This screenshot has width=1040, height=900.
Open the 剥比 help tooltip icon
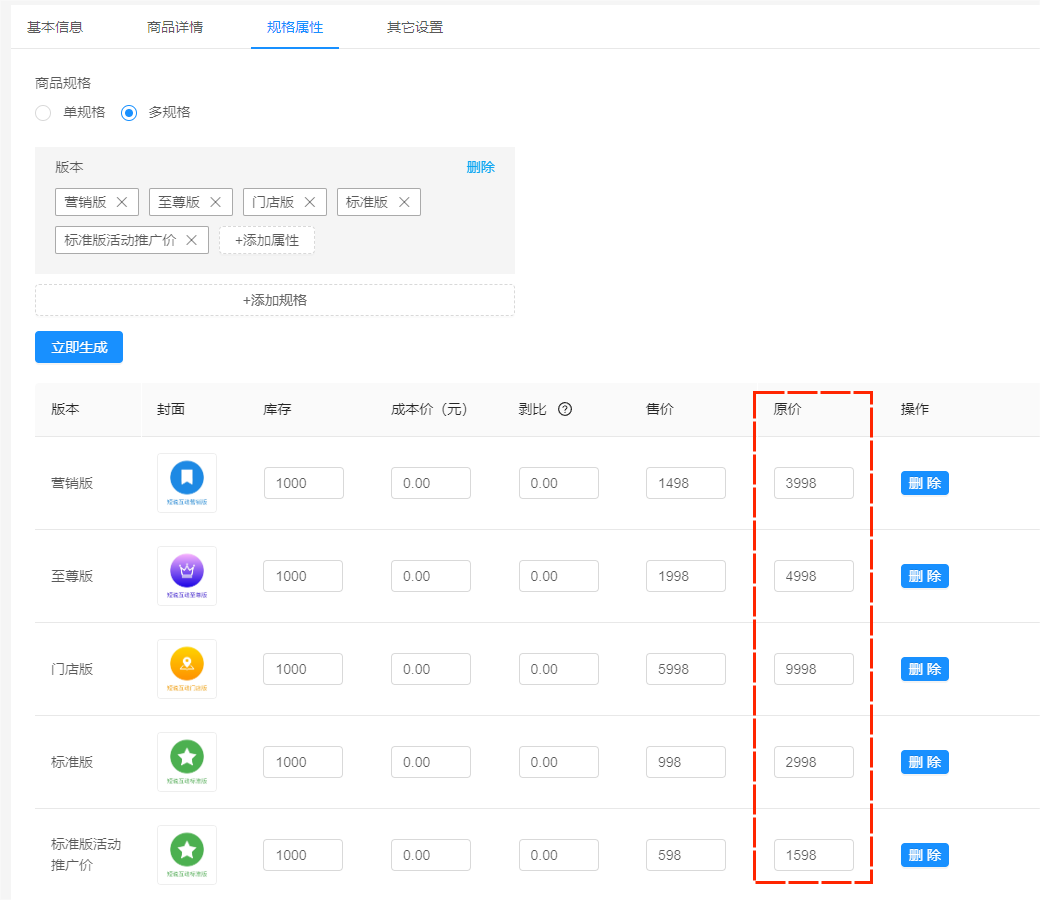(567, 409)
